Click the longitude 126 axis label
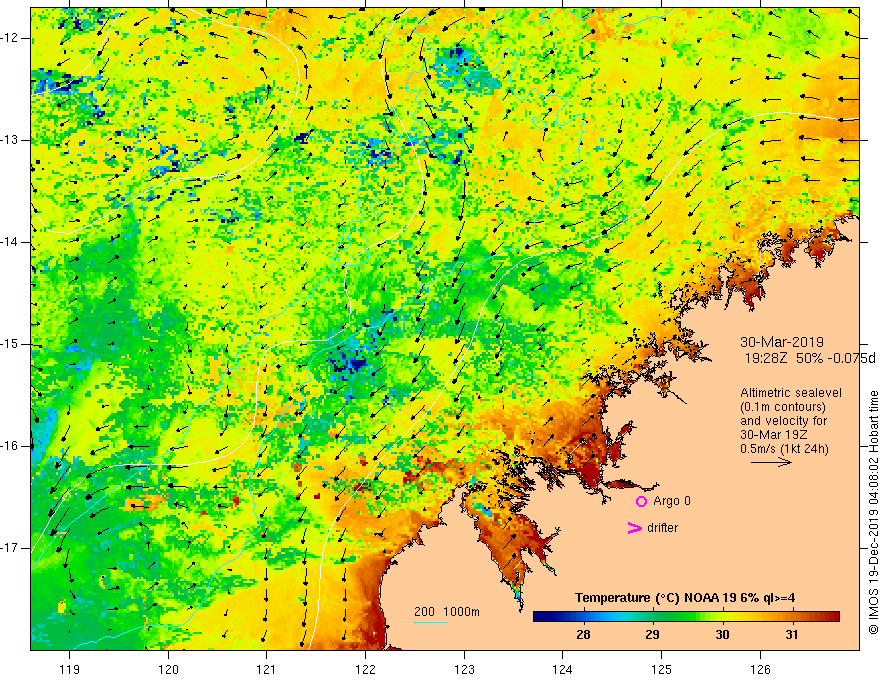 pyautogui.click(x=760, y=669)
